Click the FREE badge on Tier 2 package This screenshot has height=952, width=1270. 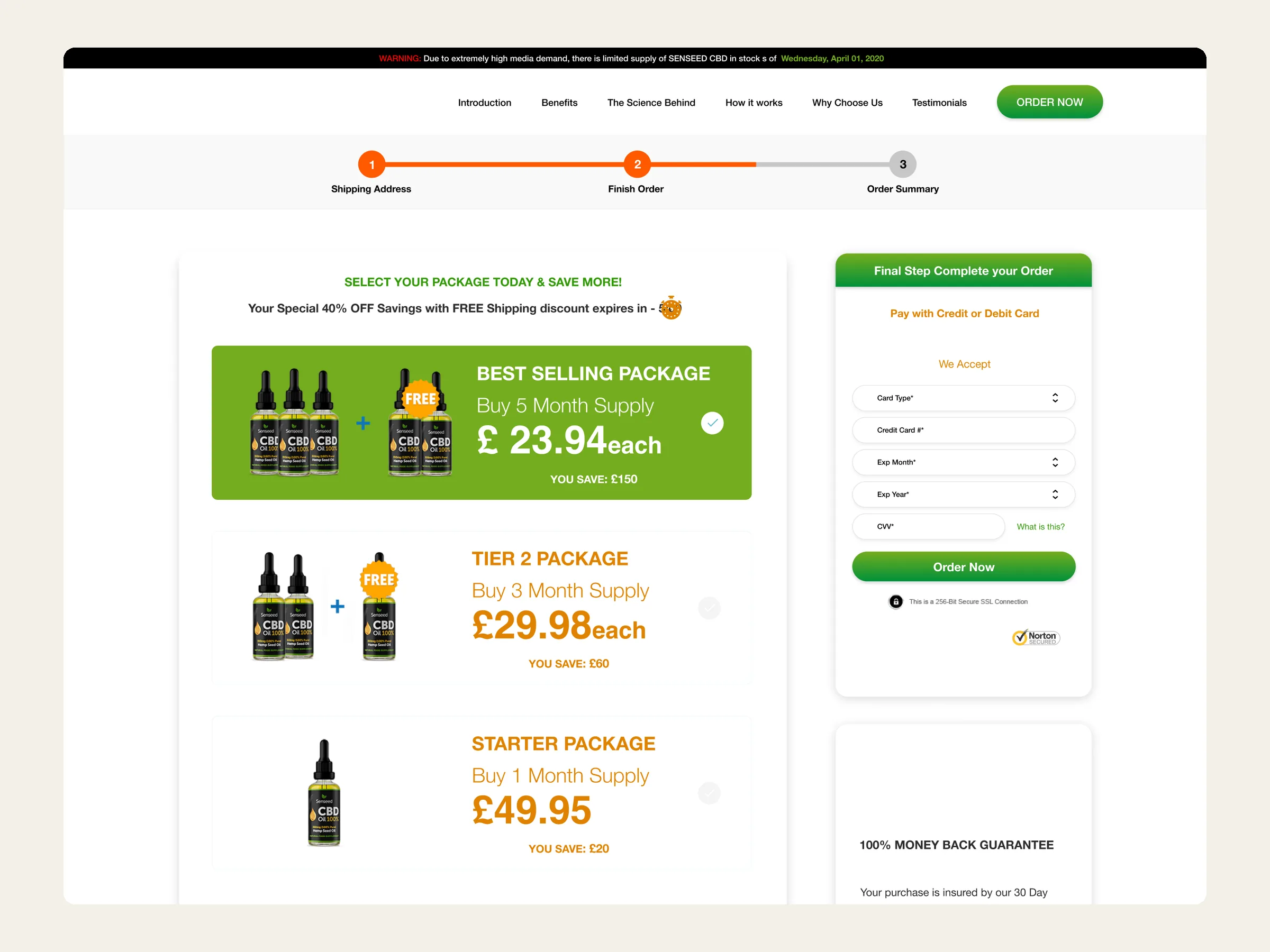[x=379, y=580]
